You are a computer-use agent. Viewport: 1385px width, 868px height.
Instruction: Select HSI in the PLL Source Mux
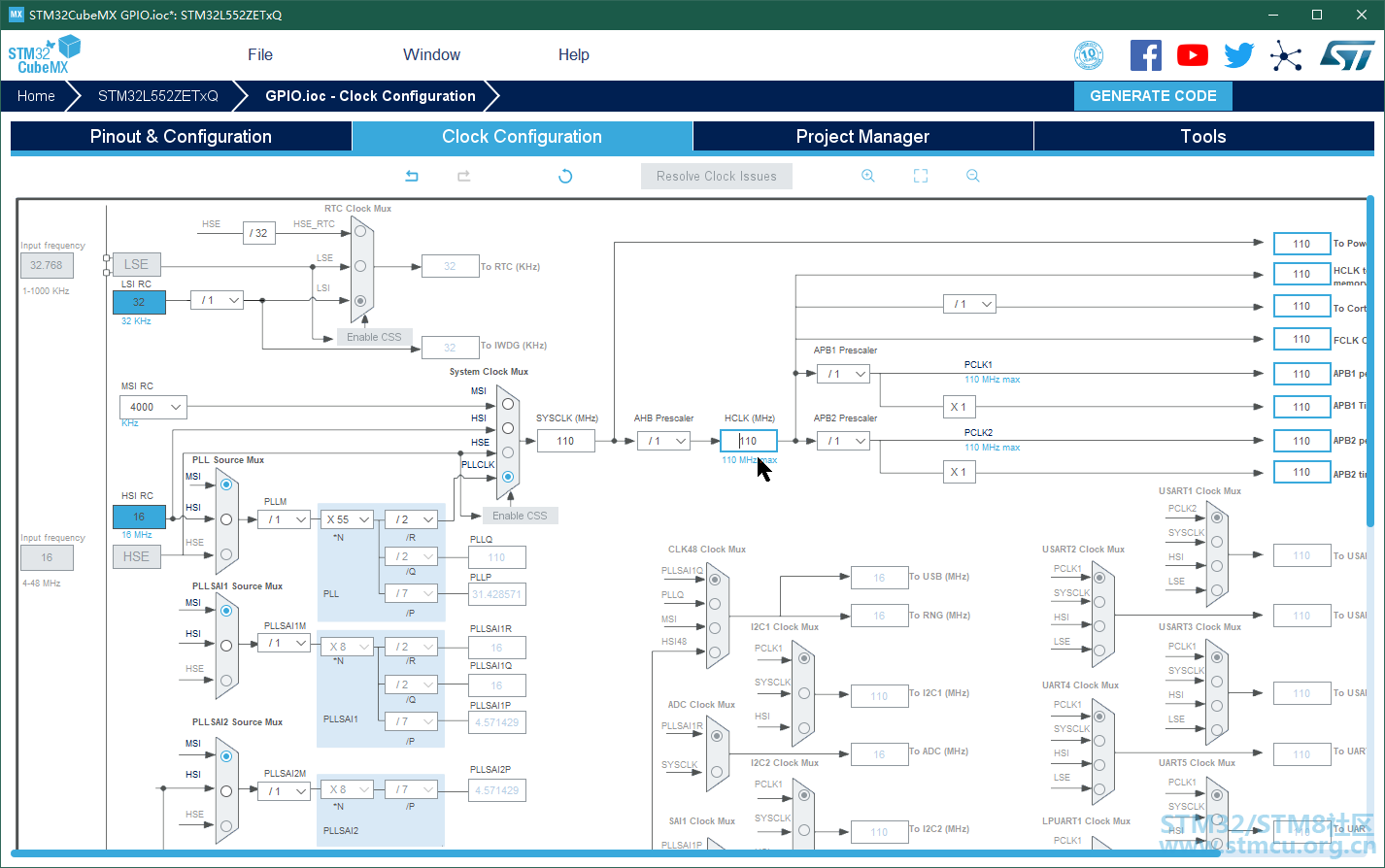[x=226, y=519]
